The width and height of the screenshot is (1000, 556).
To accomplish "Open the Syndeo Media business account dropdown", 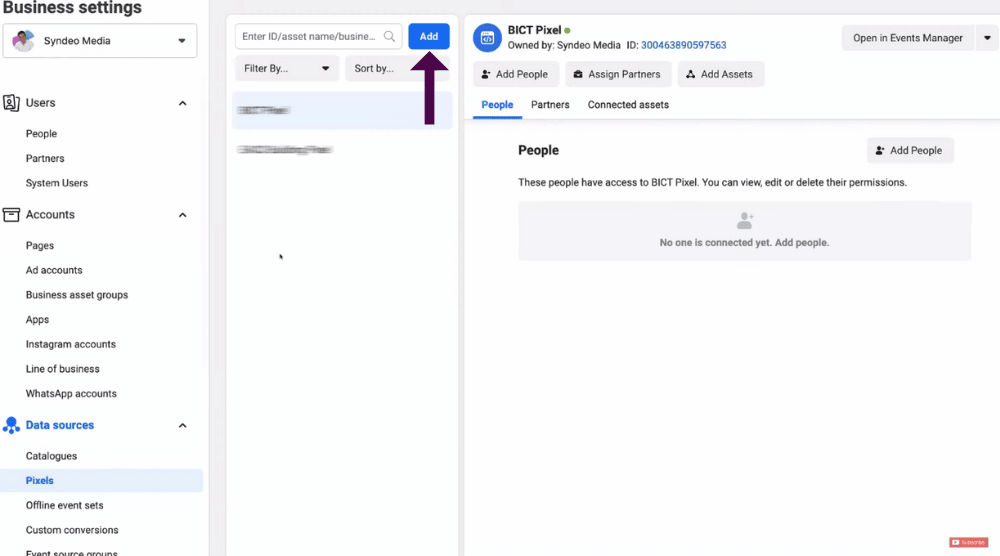I will 99,41.
